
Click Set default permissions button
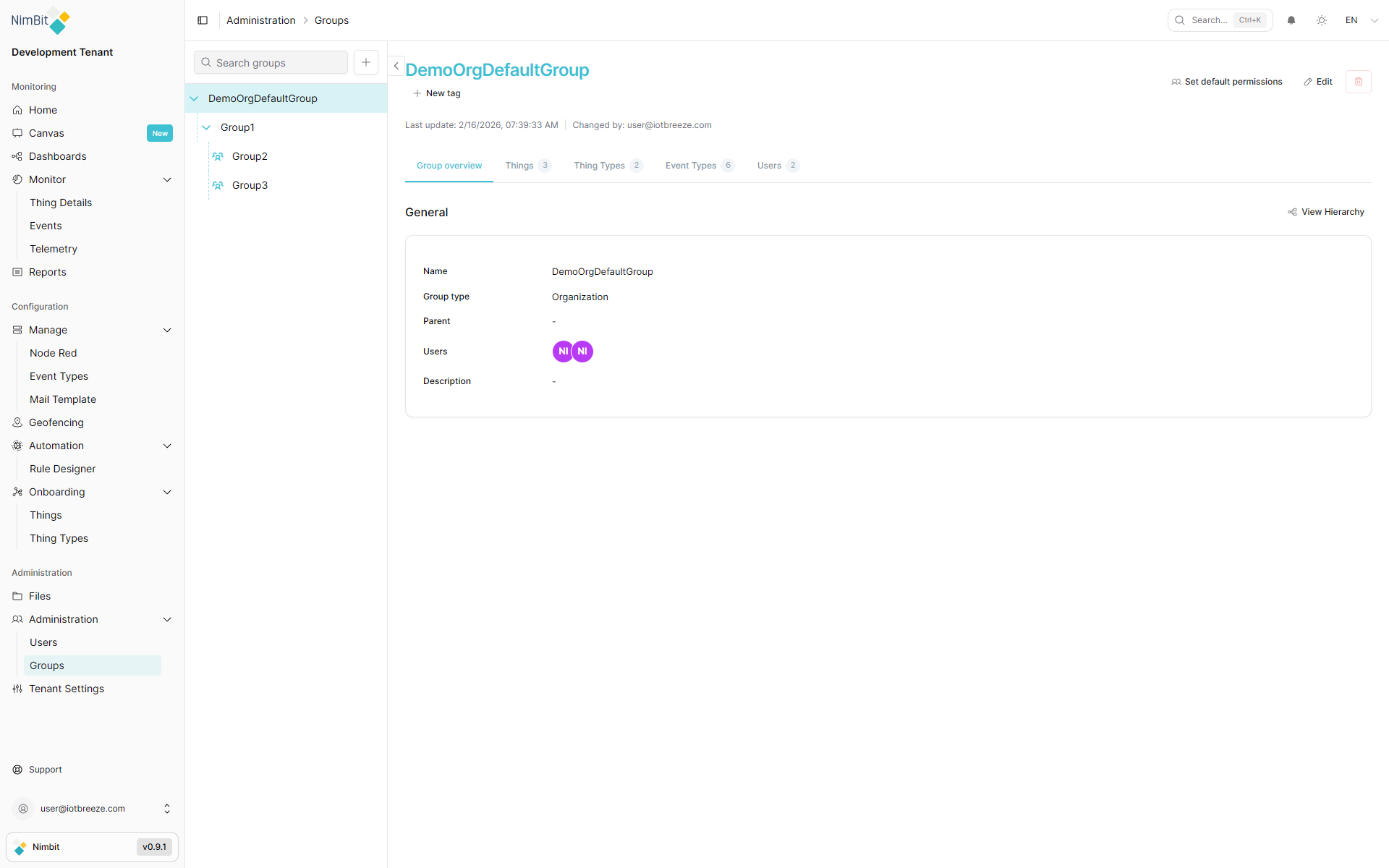[x=1226, y=82]
